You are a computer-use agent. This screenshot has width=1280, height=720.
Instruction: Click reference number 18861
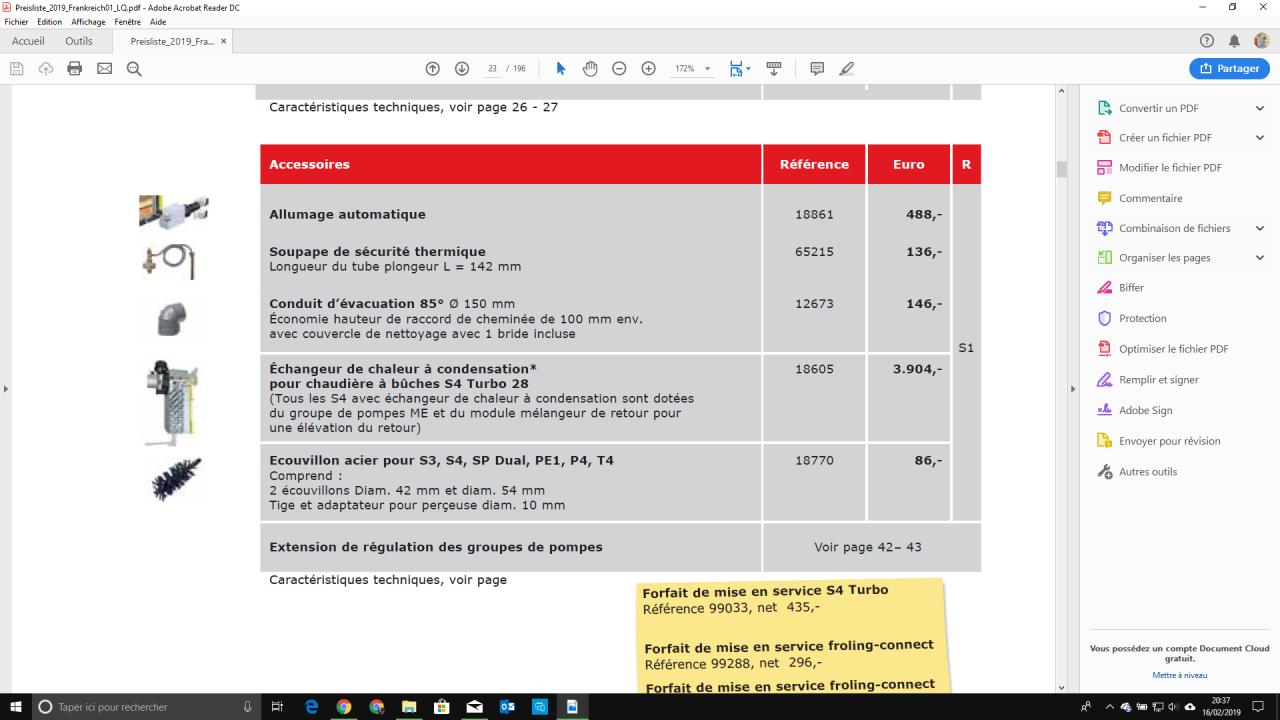pyautogui.click(x=814, y=214)
